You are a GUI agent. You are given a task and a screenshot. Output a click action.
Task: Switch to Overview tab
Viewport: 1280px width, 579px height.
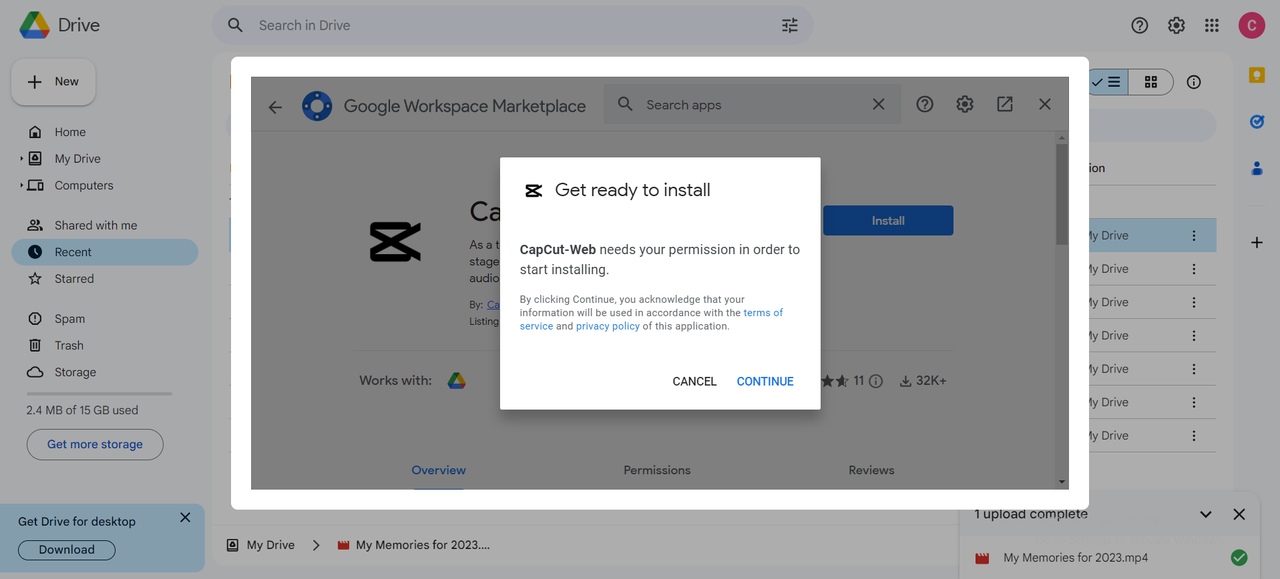(439, 470)
